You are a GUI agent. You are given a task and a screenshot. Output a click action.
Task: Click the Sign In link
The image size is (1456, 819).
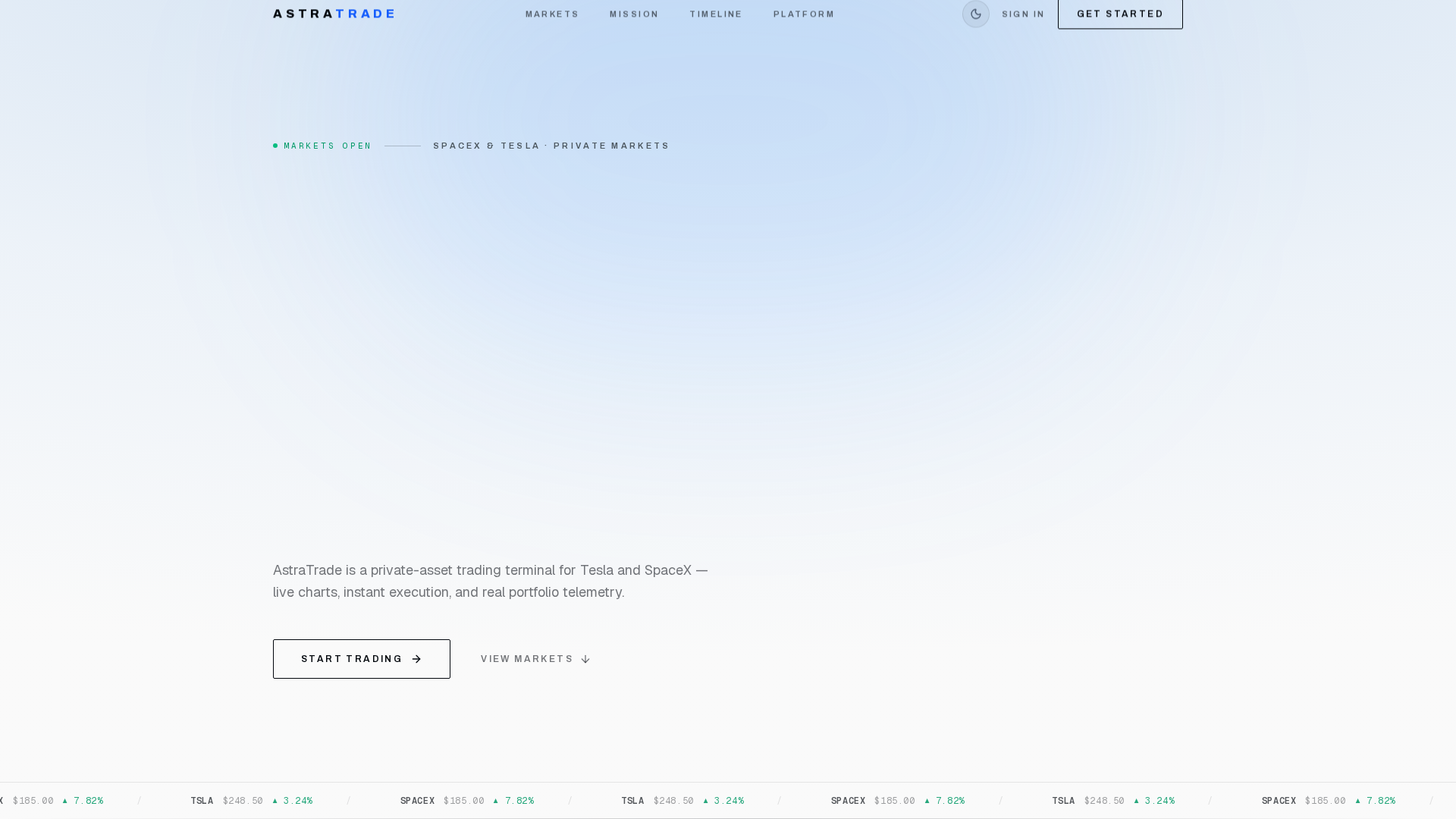(1023, 14)
